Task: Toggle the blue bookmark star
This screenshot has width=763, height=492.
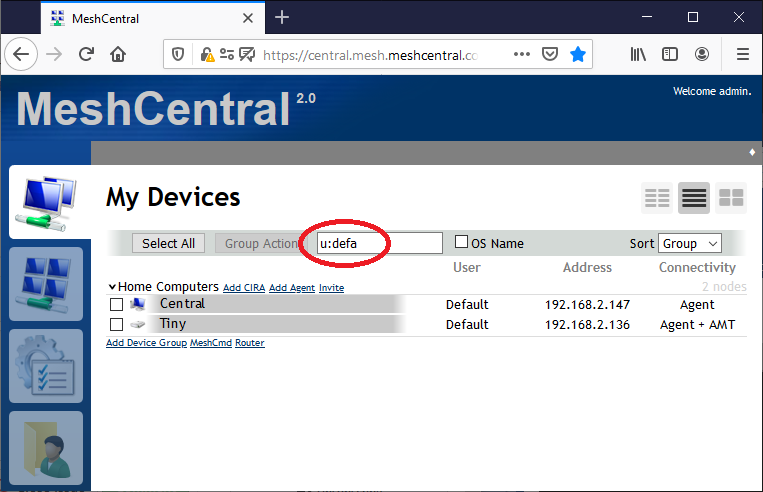Action: (578, 54)
